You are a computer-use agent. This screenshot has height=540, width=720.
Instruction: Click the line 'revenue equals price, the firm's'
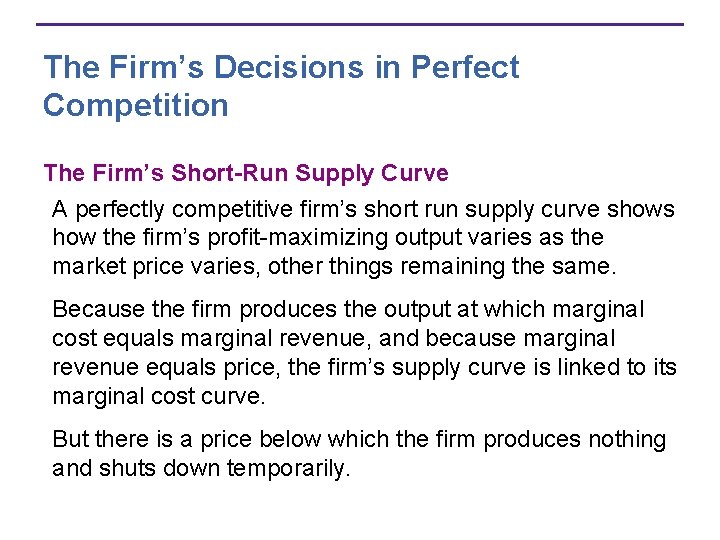click(365, 368)
